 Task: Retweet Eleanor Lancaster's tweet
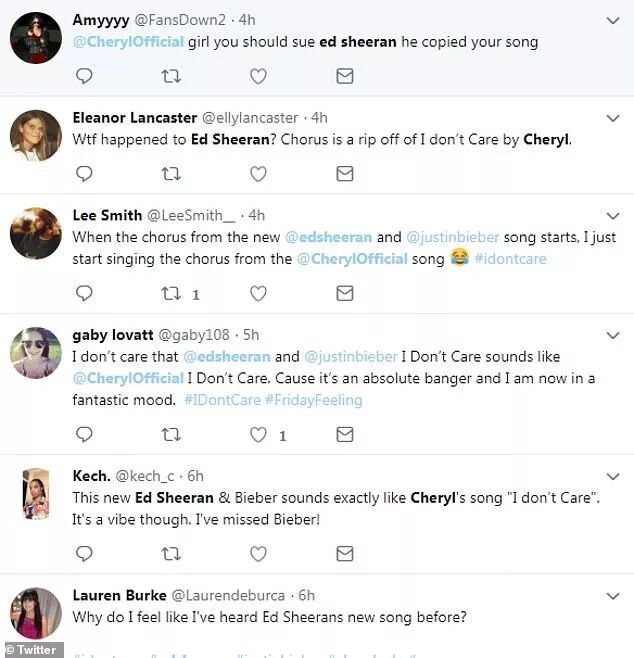tap(171, 173)
